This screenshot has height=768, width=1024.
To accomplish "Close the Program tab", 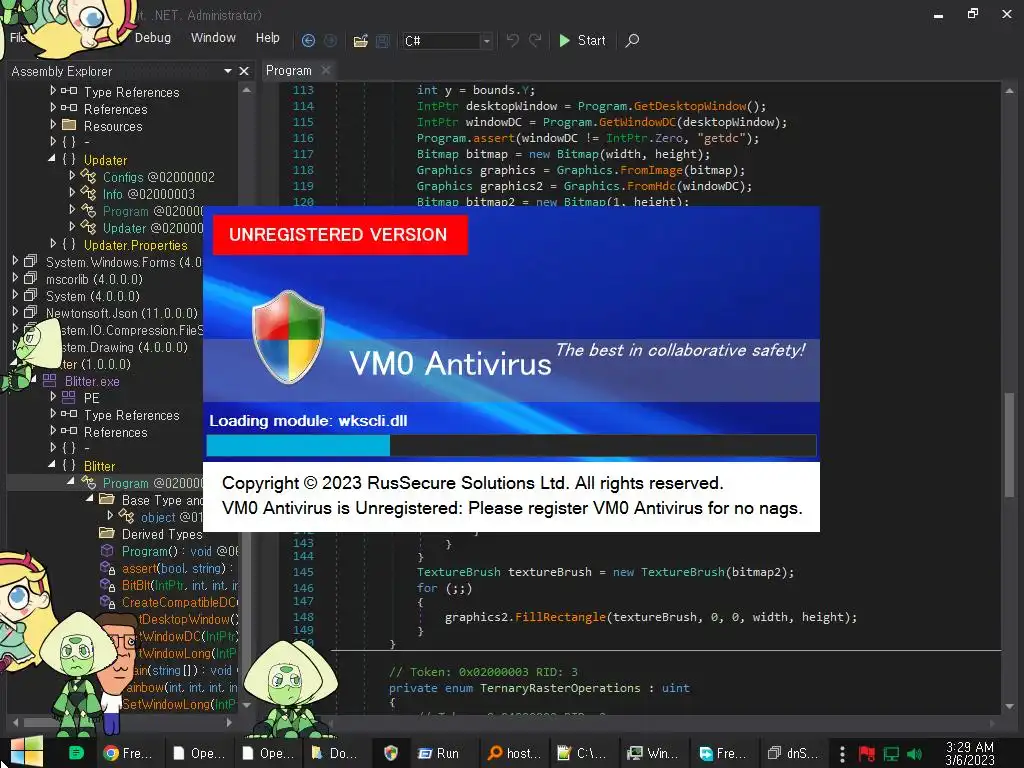I will pyautogui.click(x=326, y=70).
